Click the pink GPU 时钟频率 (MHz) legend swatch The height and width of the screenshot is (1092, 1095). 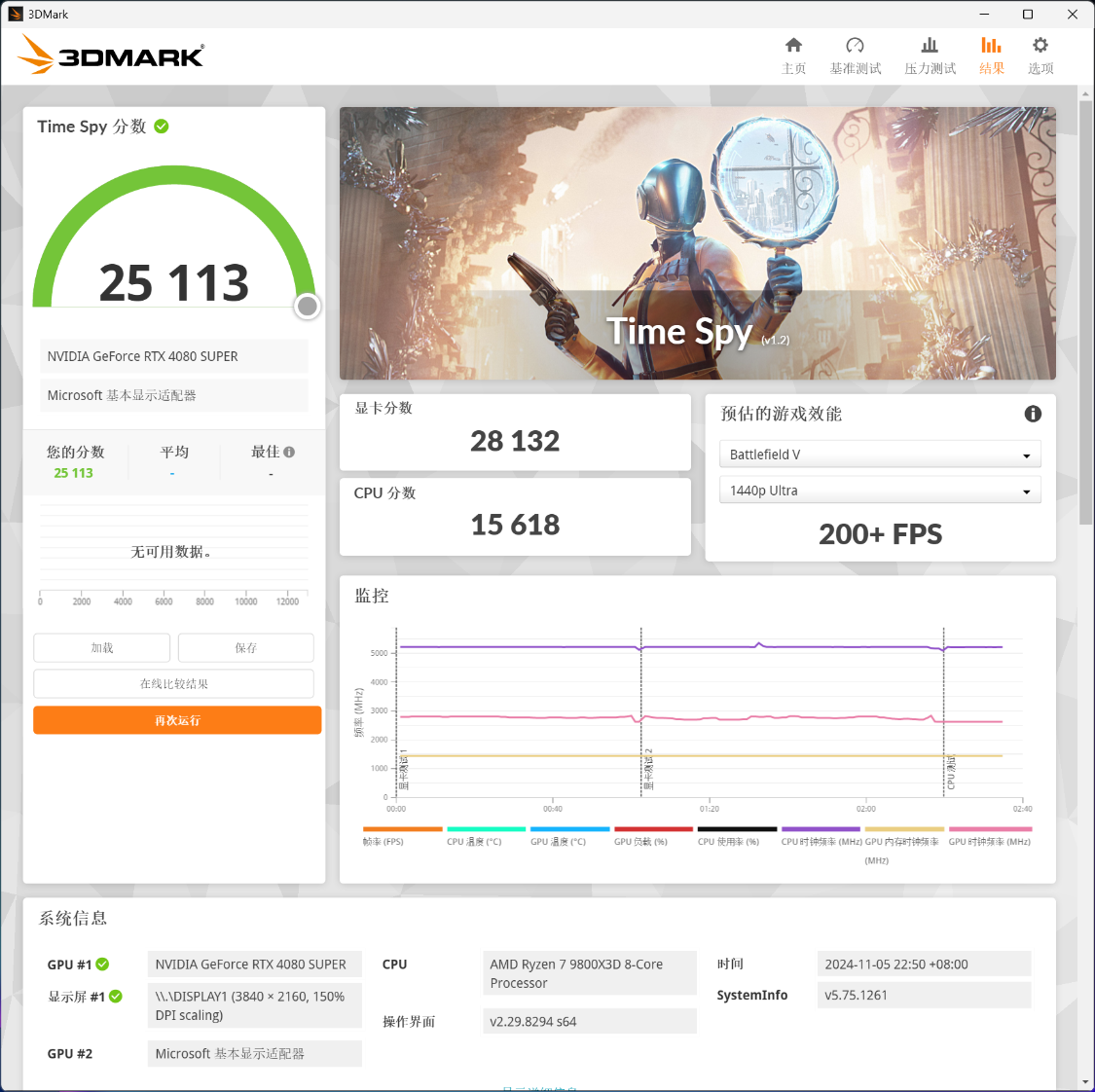point(990,829)
